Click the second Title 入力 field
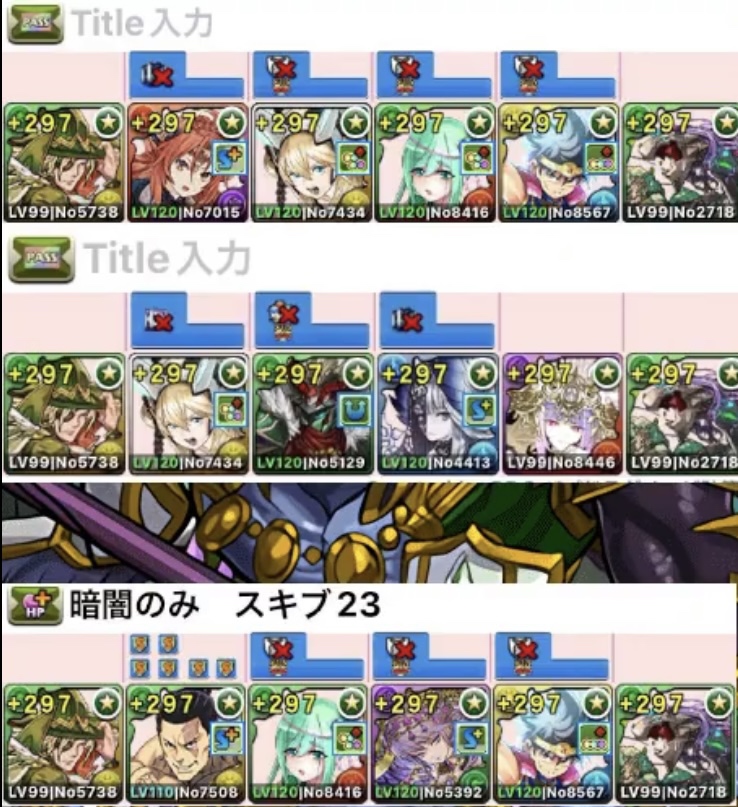Screen dimensions: 738x807 [168, 258]
